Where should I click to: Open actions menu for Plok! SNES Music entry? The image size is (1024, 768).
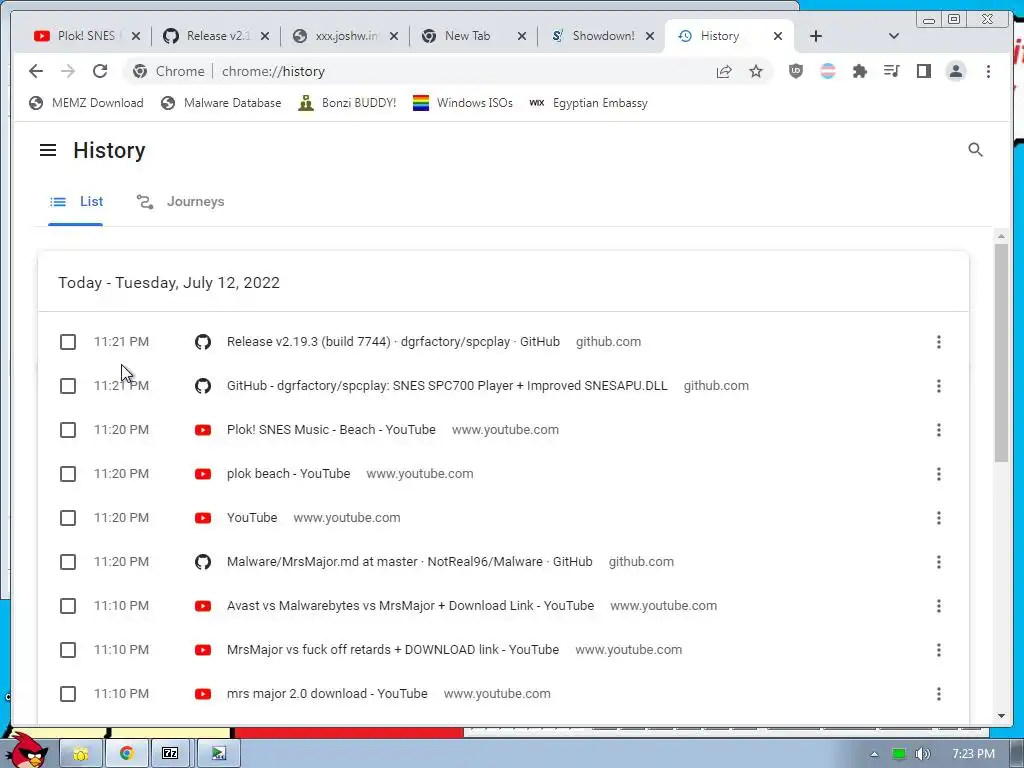pyautogui.click(x=938, y=430)
